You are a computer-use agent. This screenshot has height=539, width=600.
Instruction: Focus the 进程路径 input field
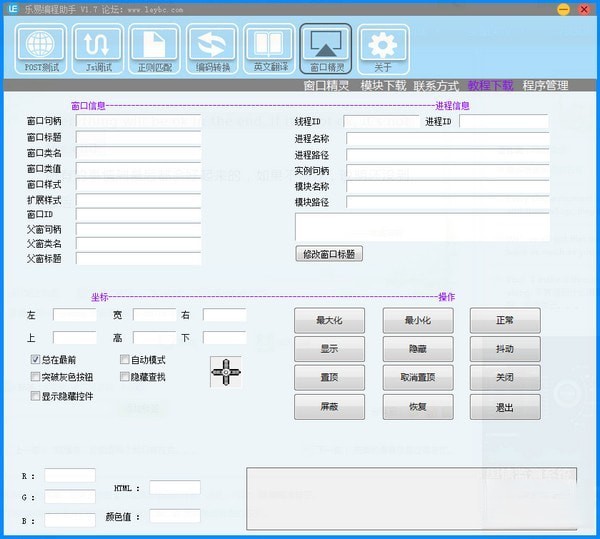pyautogui.click(x=448, y=155)
